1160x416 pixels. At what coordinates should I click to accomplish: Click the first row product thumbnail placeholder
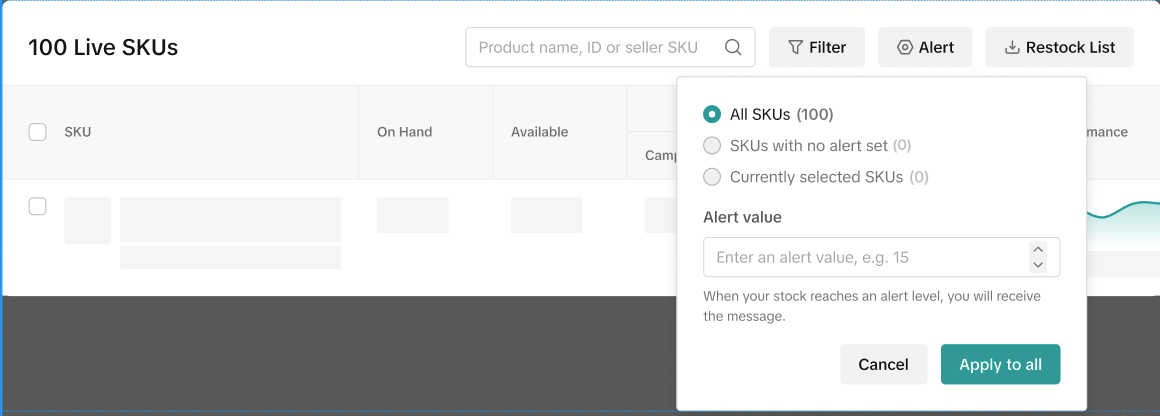88,221
